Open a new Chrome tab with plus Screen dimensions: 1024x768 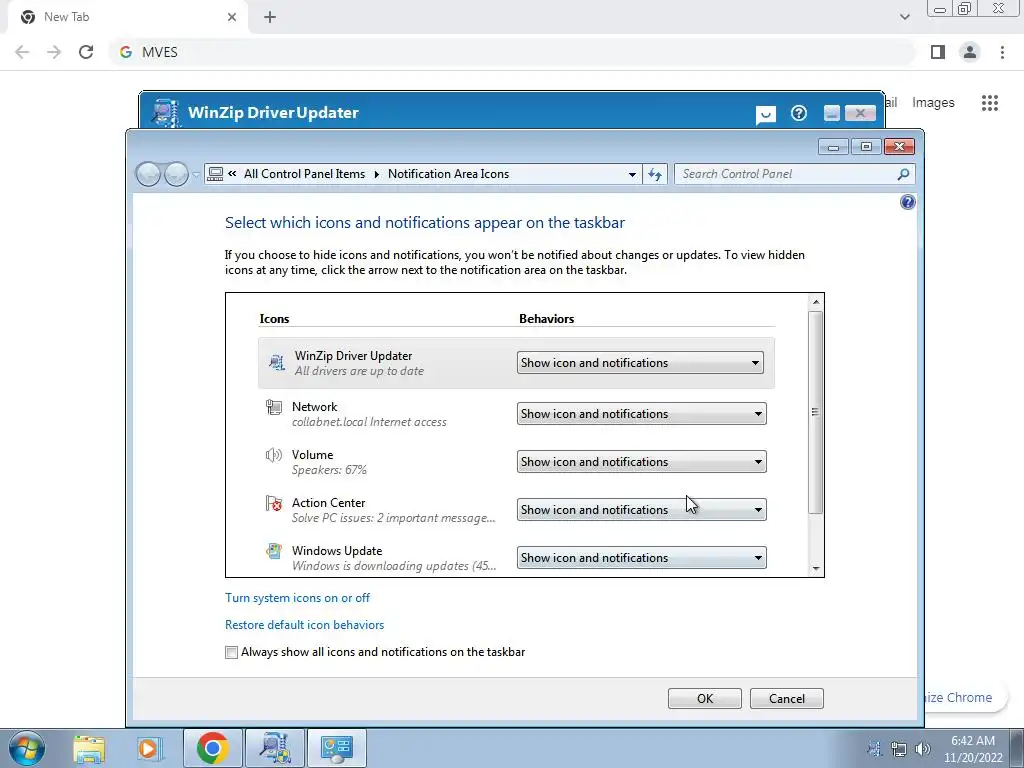tap(270, 17)
